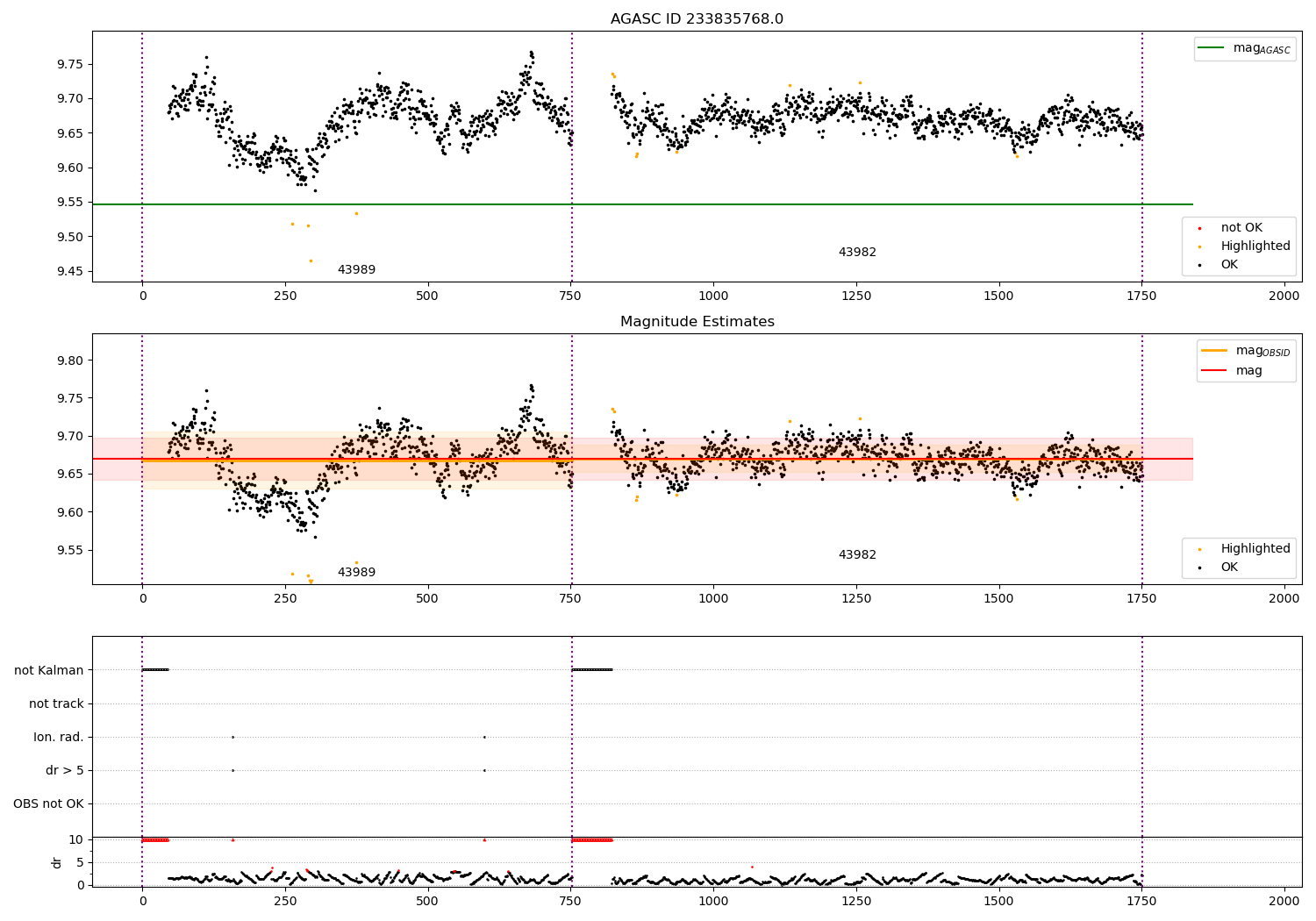Click the 43989 annotation in Magnitude Estimates plot

click(x=356, y=573)
